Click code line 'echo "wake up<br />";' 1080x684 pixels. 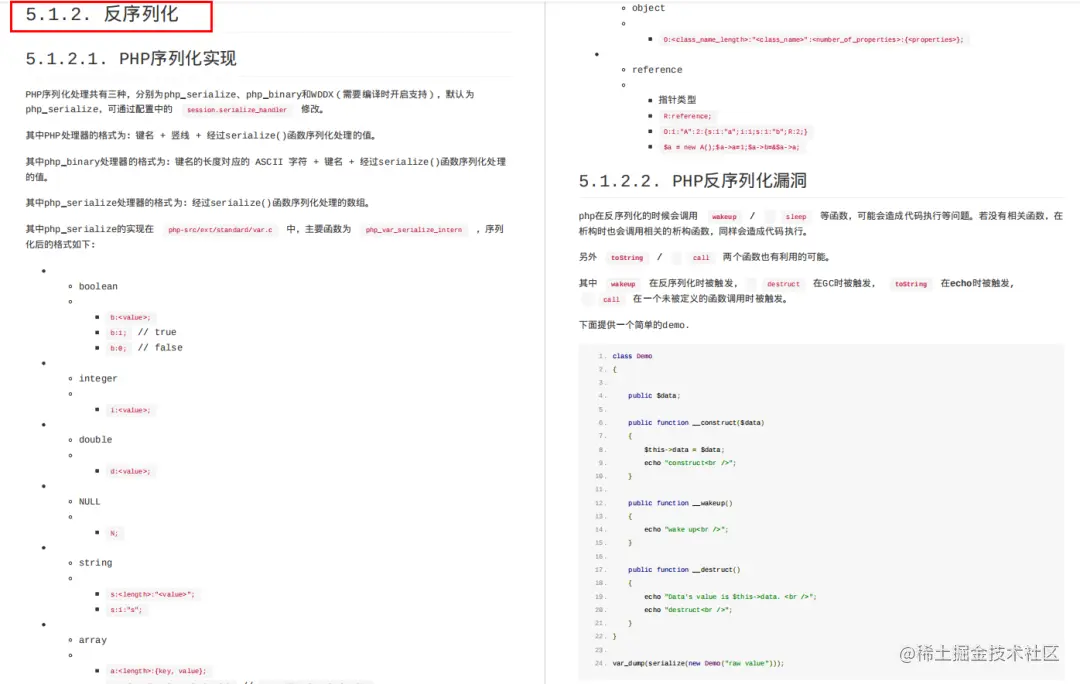pyautogui.click(x=685, y=530)
